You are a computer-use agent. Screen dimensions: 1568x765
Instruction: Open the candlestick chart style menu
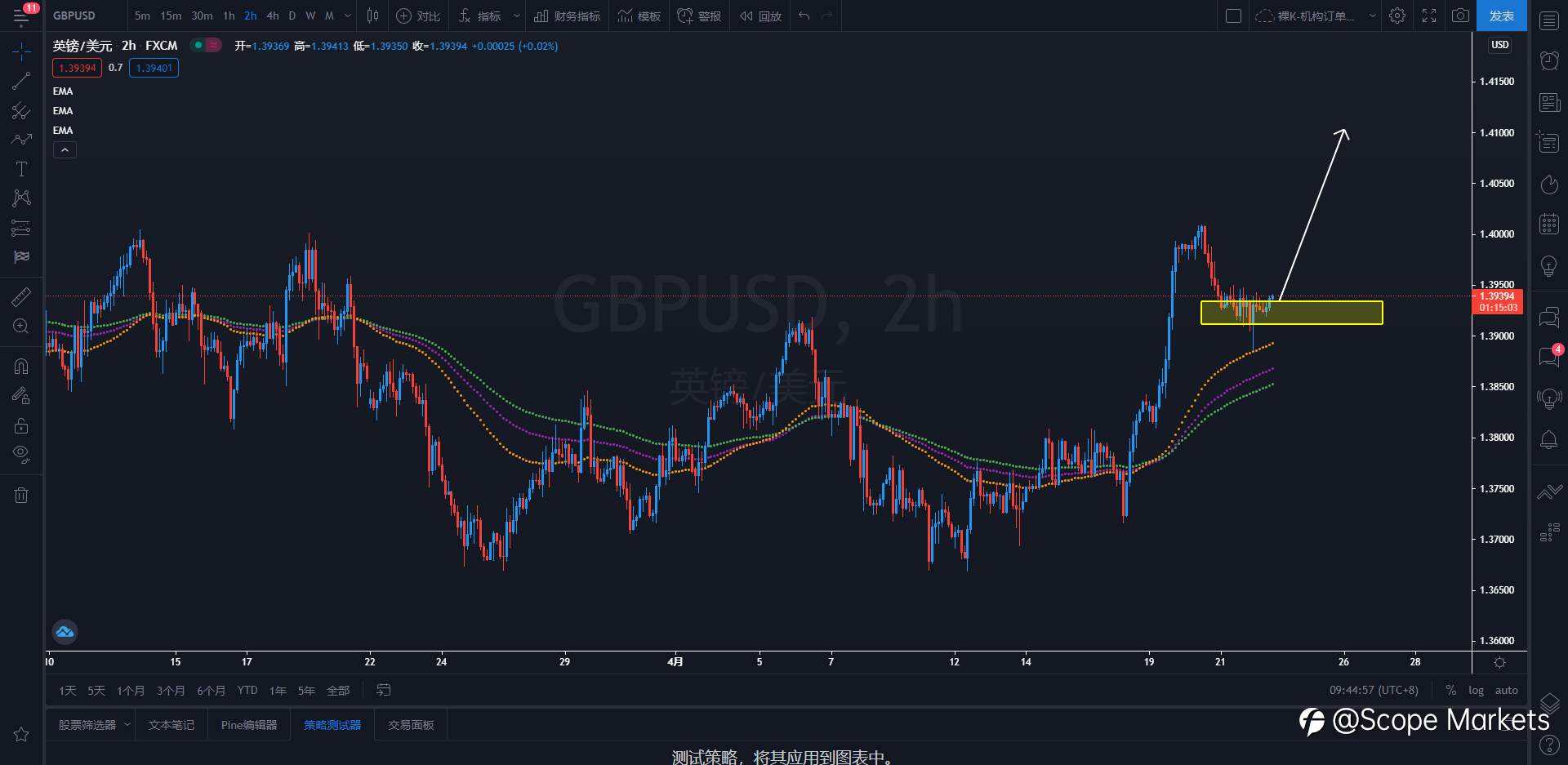click(372, 16)
